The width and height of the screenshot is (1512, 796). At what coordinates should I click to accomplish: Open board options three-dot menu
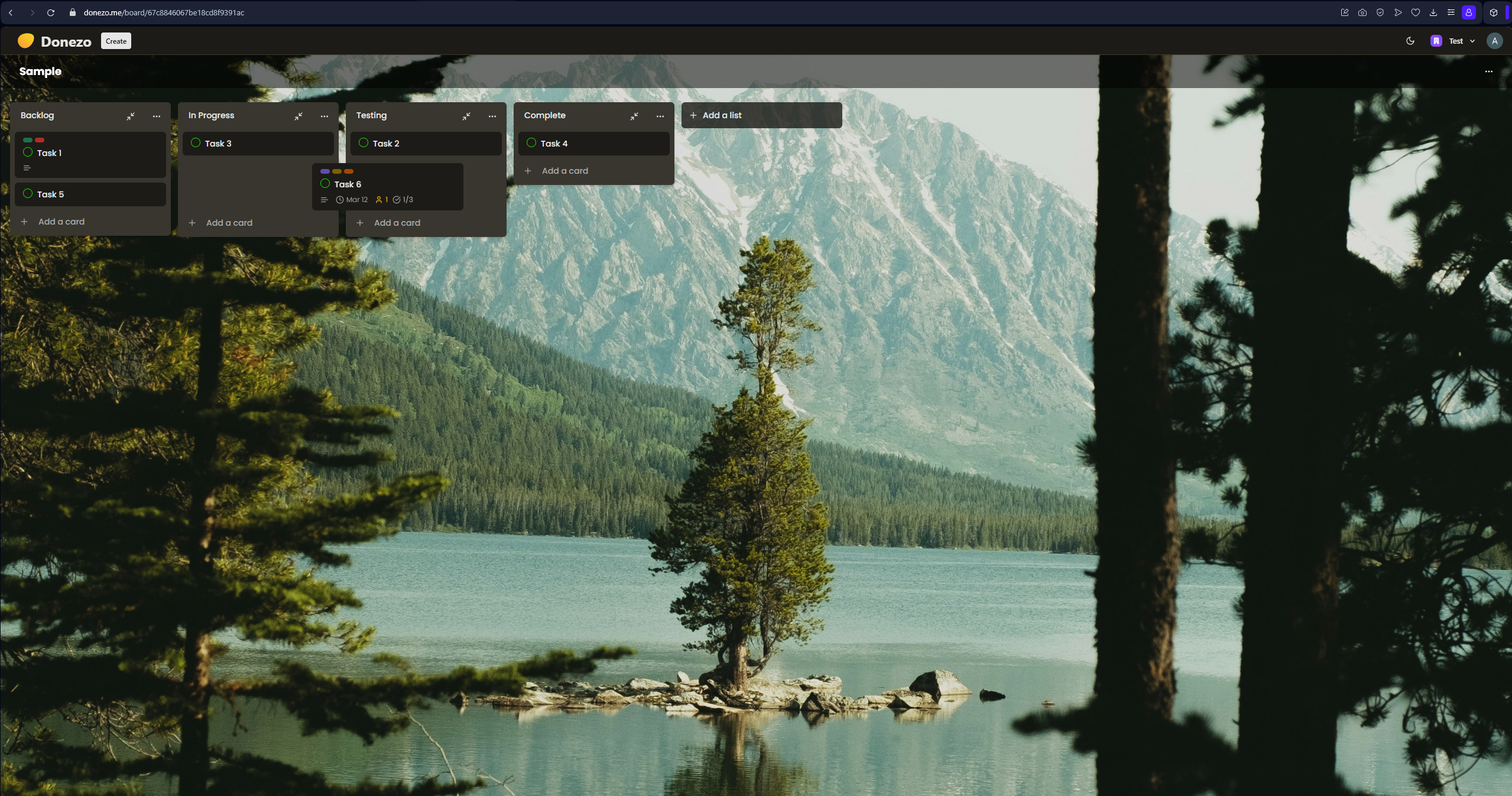(x=1488, y=72)
